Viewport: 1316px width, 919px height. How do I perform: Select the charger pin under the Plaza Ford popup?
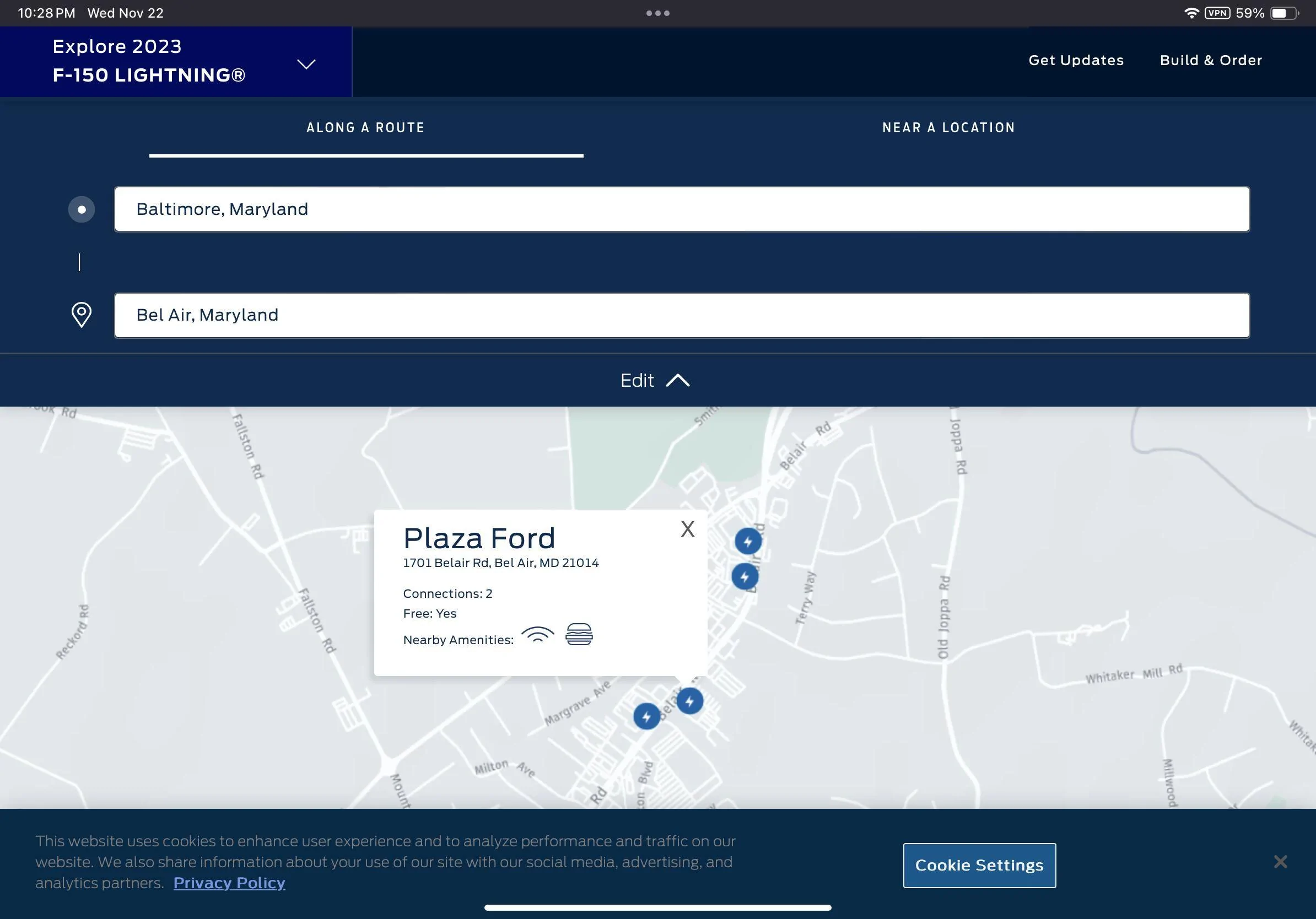click(689, 701)
